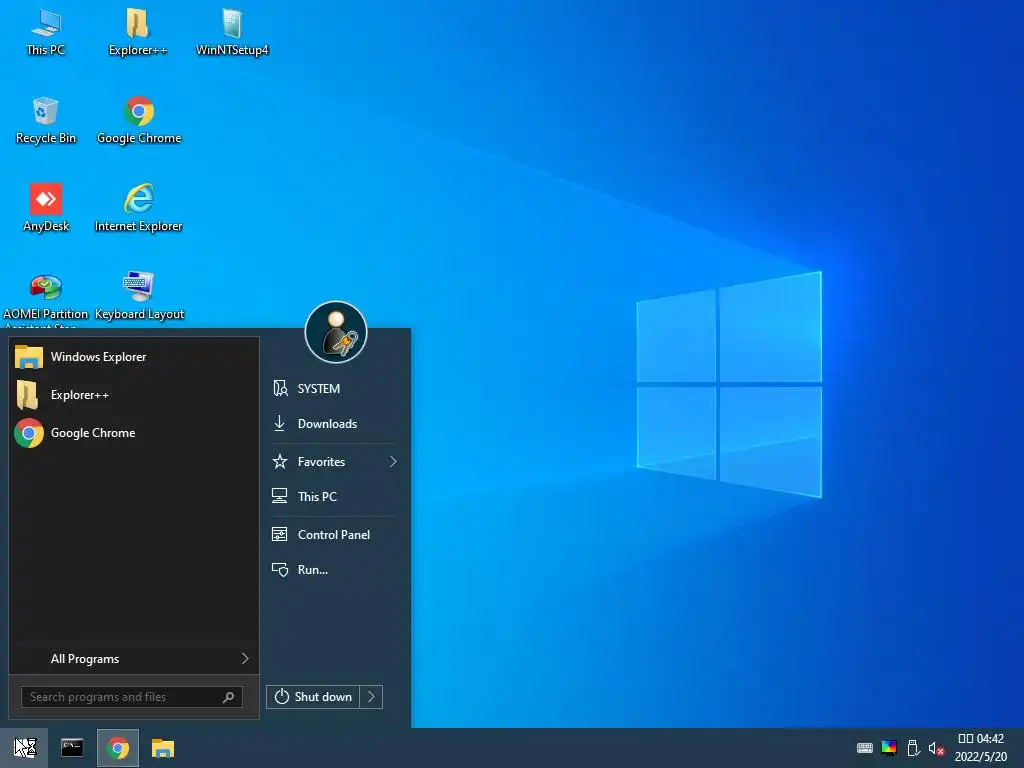Open Internet Explorer desktop icon
Screen dimensions: 1024x768
pos(138,208)
